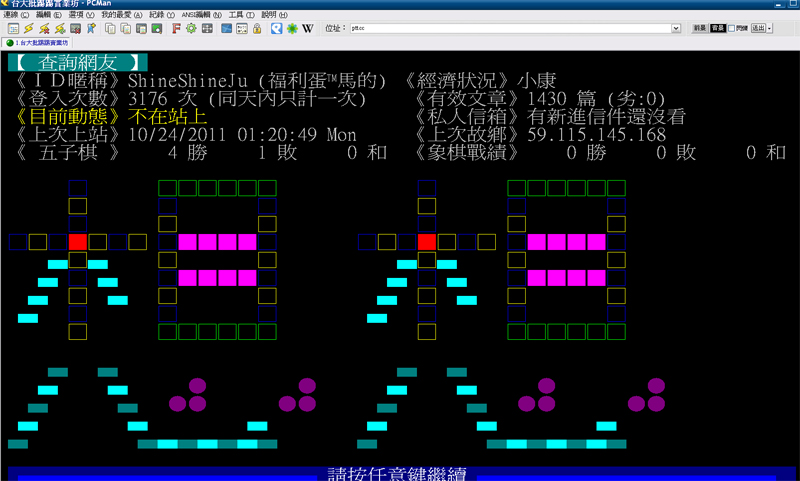Open the 說明 (H) menu
The height and width of the screenshot is (481, 800).
pos(274,15)
